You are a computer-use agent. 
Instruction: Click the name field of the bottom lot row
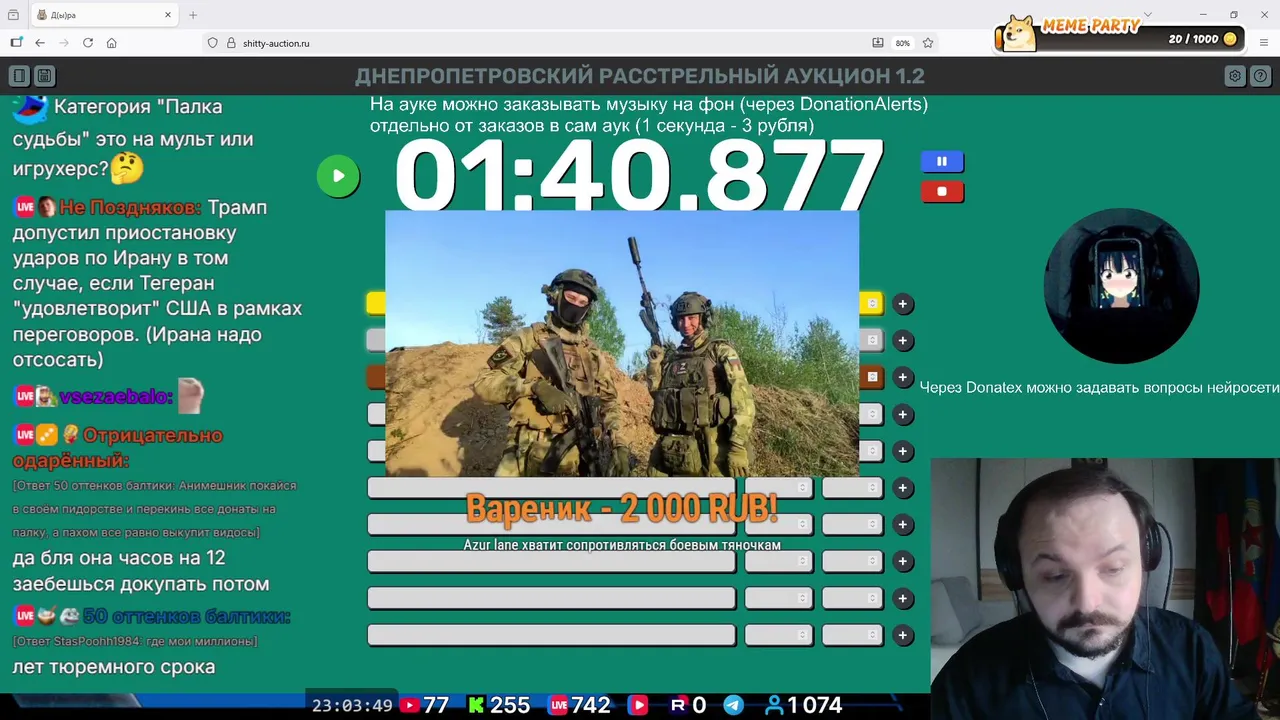pos(551,635)
